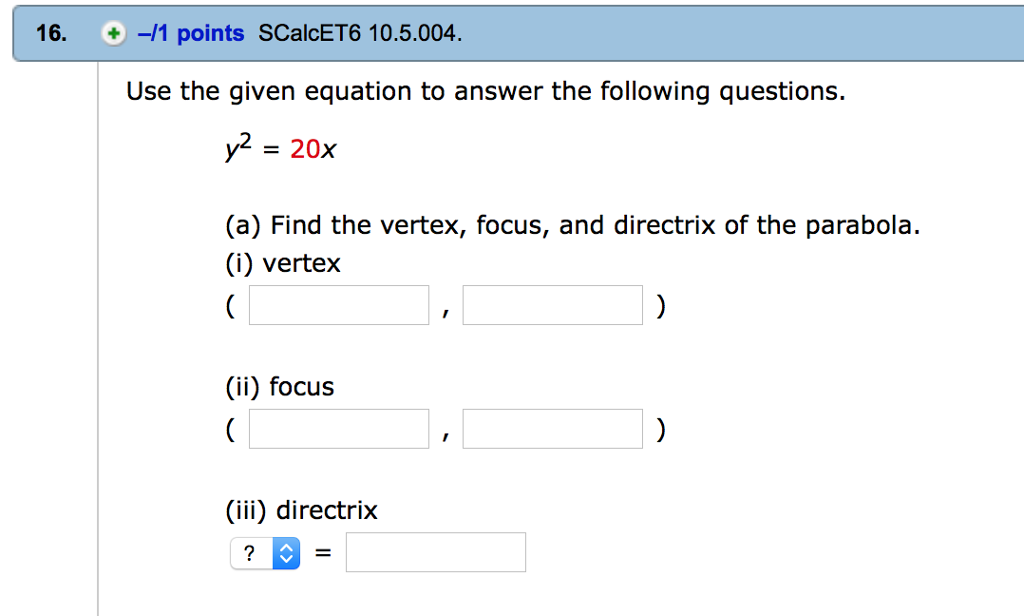Click the equals sign beside the dropdown
This screenshot has height=616, width=1024.
pyautogui.click(x=321, y=552)
